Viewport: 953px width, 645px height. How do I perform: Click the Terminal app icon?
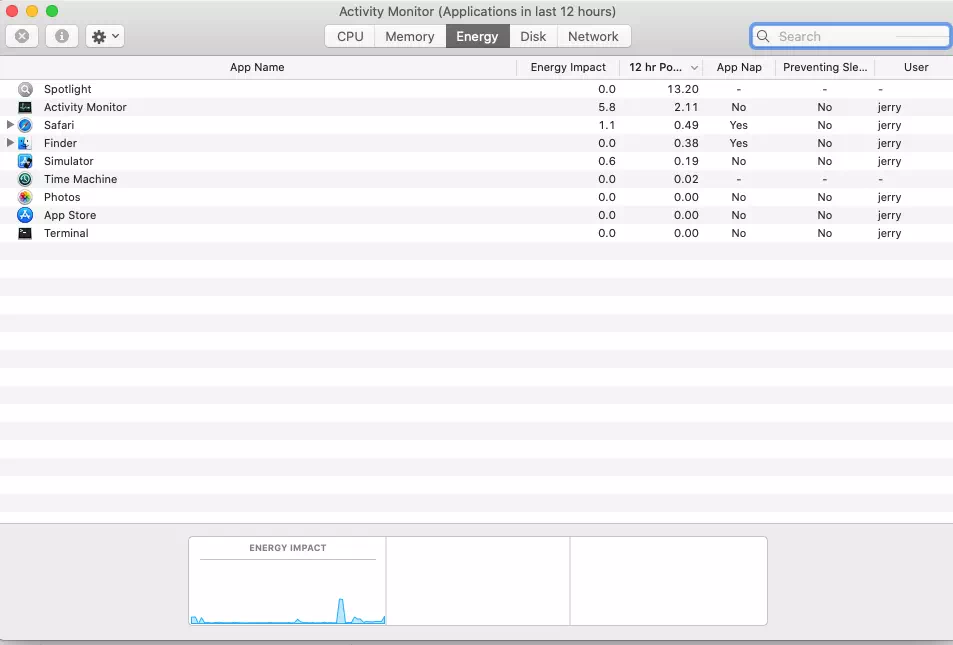coord(25,233)
